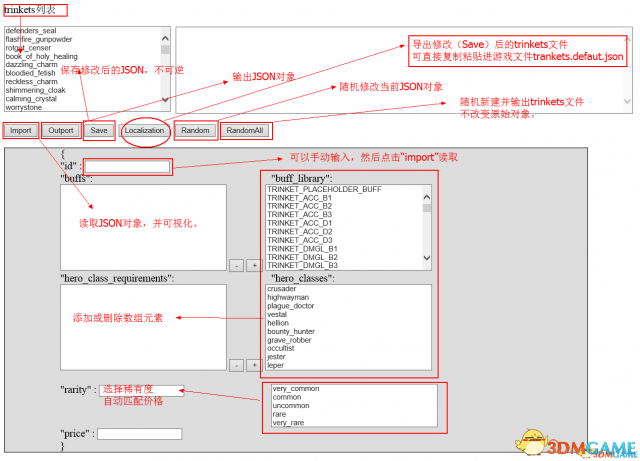
Task: Select bloodied_fetish trinket
Action: [x=30, y=73]
